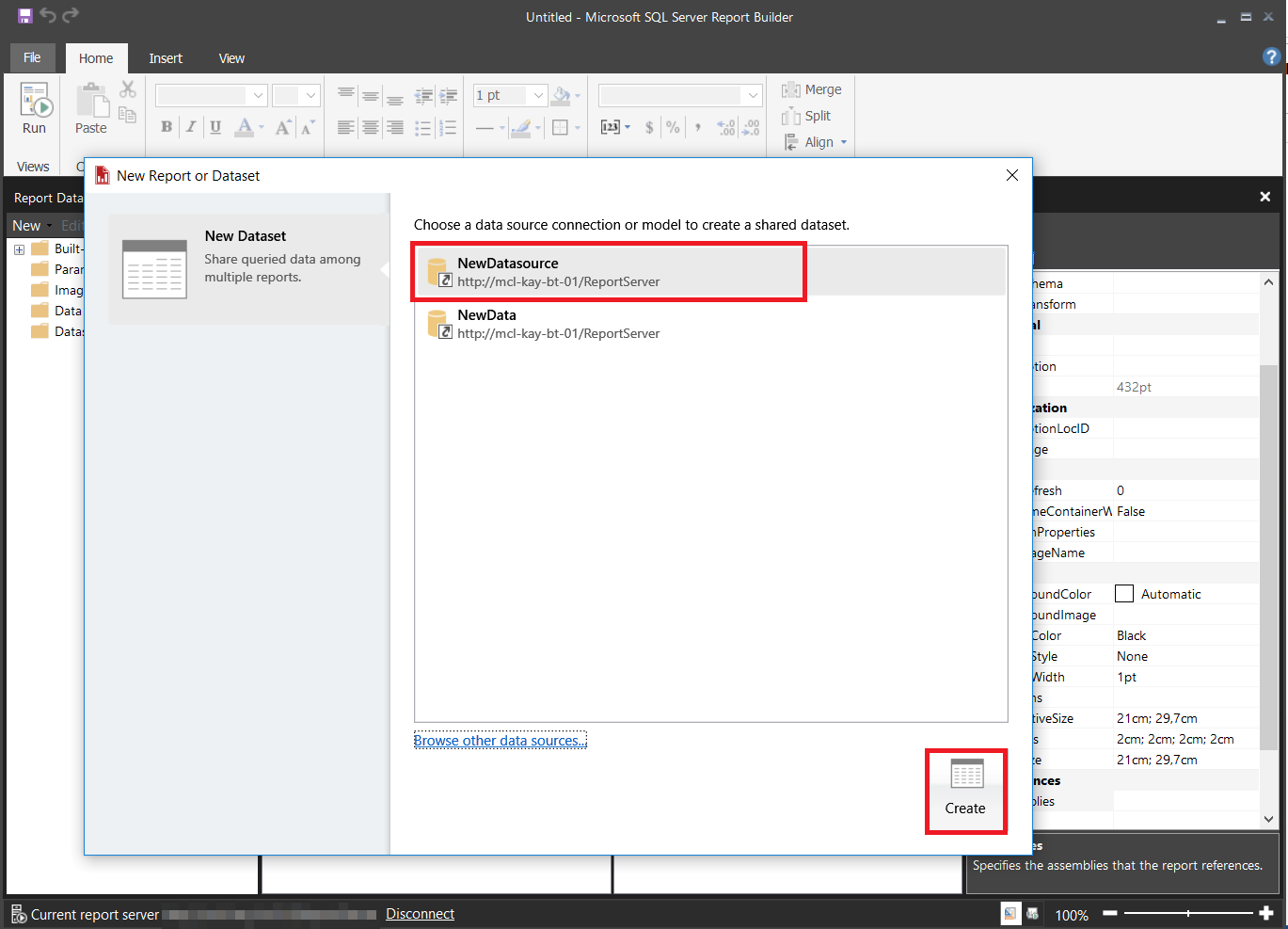The width and height of the screenshot is (1288, 929).
Task: Click the Redo arrow in title bar
Action: (71, 15)
